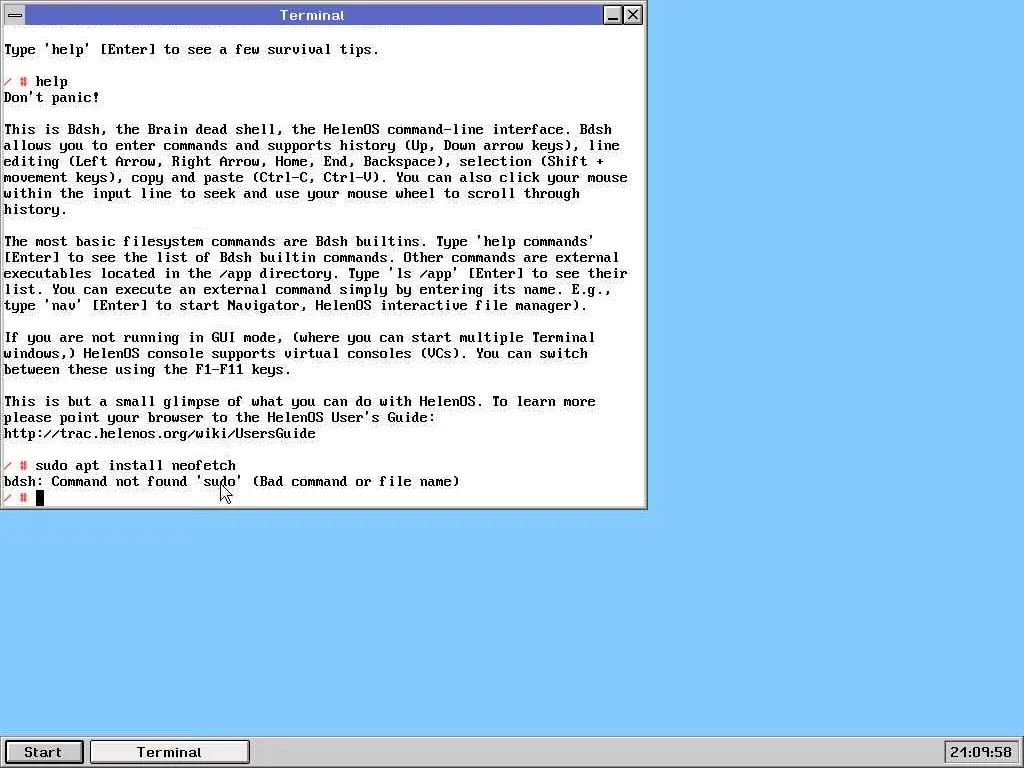This screenshot has height=768, width=1024.
Task: Click the line 'please point your browser to'
Action: (219, 418)
